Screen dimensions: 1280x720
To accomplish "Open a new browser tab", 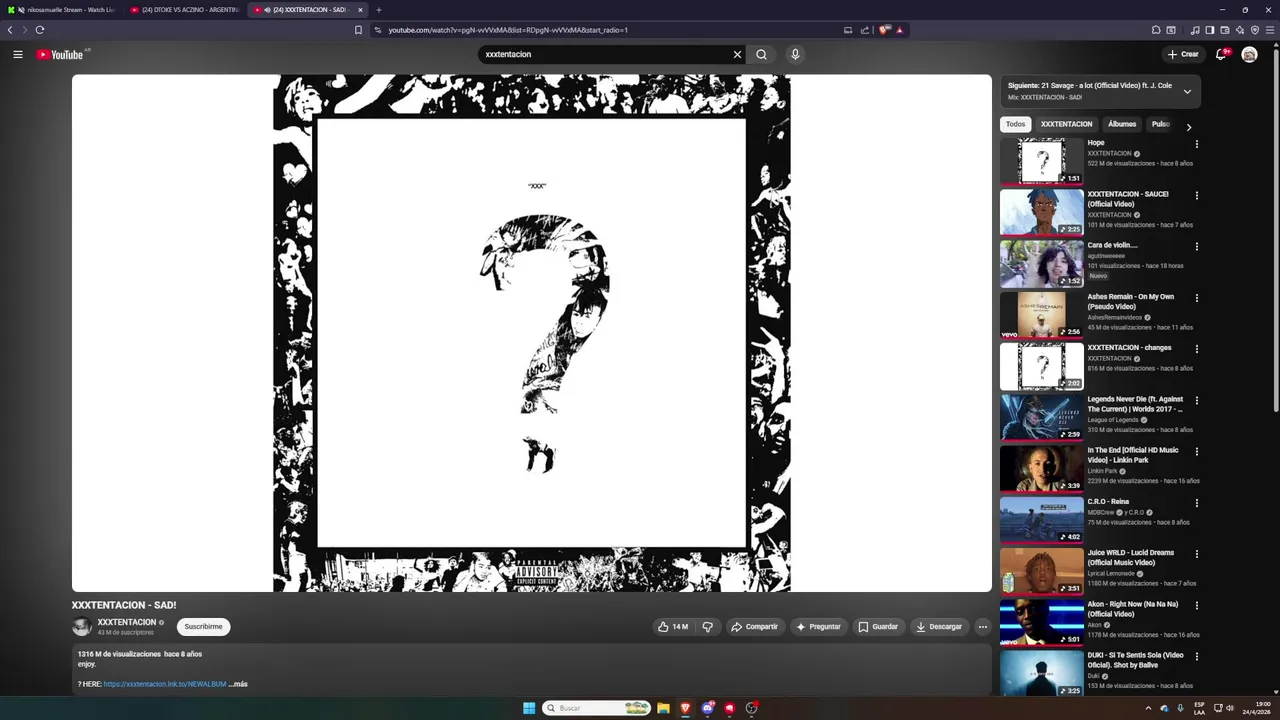I will [379, 10].
